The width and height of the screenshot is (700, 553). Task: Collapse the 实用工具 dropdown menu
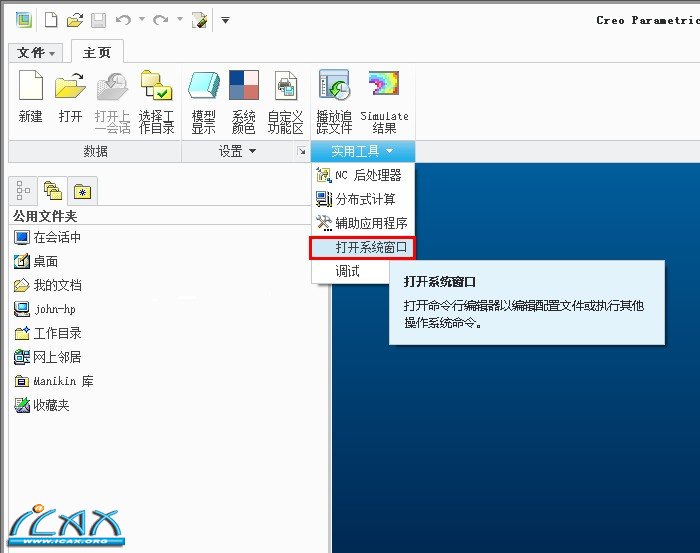[x=362, y=151]
